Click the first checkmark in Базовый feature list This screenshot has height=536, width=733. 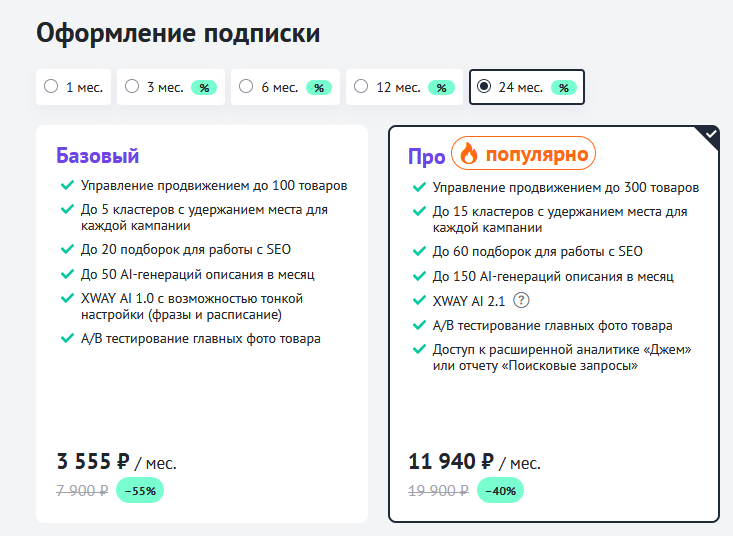(x=66, y=186)
